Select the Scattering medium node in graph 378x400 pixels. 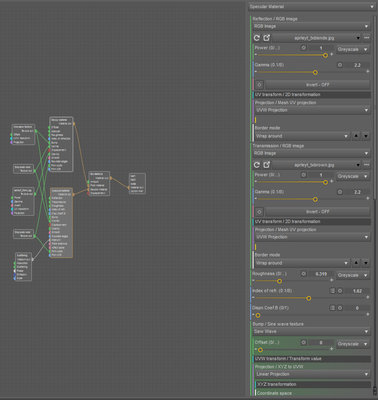(x=23, y=266)
